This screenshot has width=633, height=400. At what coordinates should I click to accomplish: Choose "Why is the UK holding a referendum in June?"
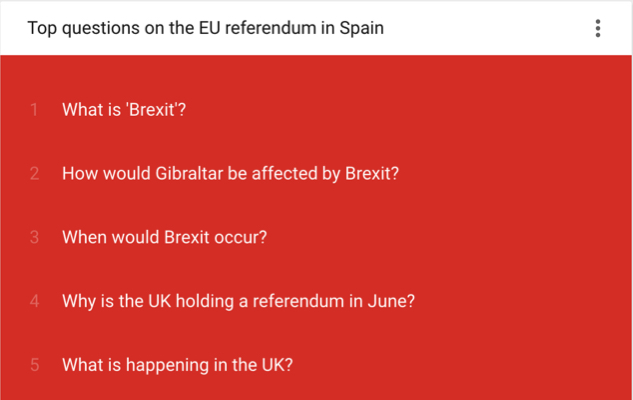238,302
